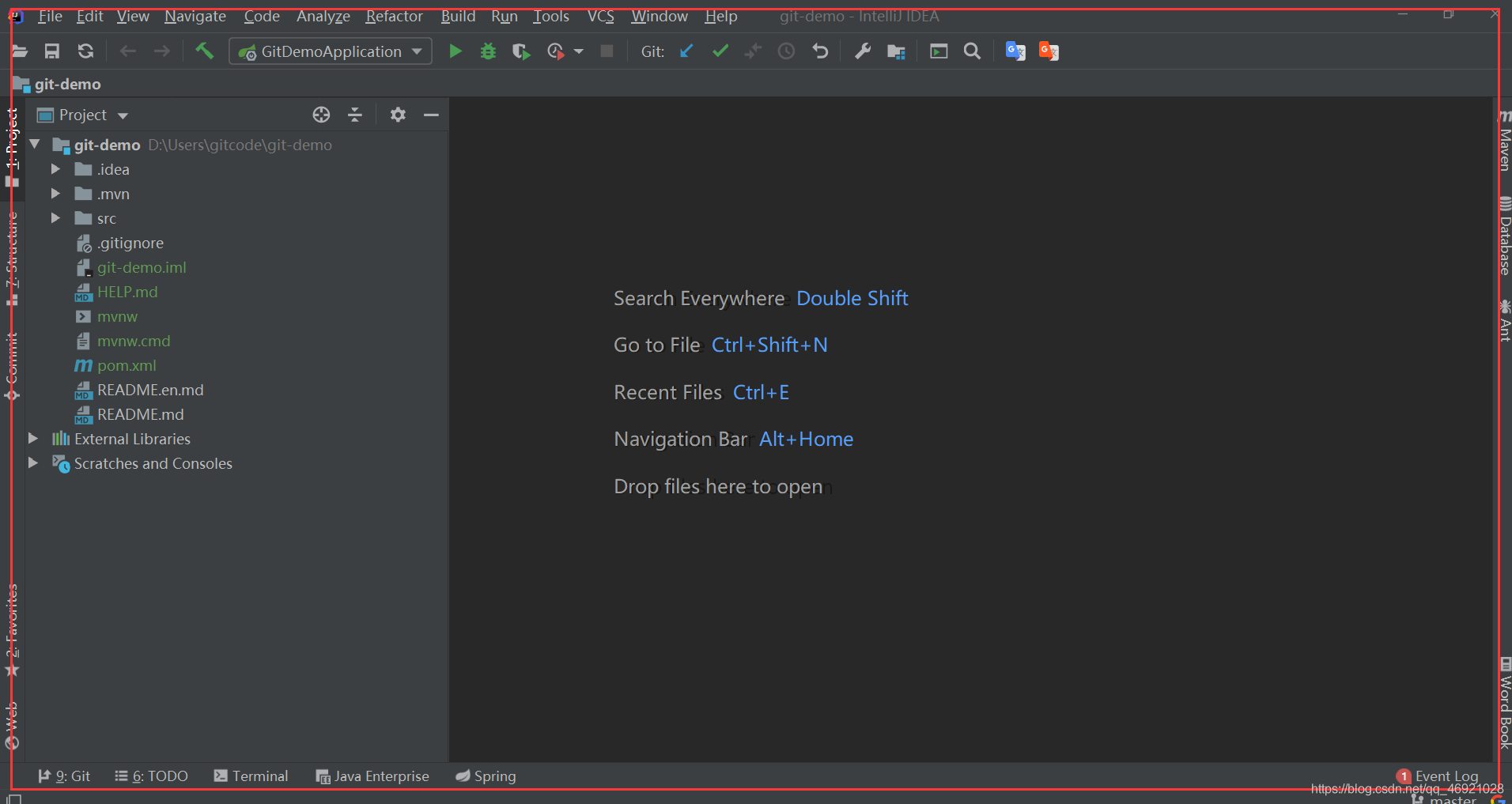Screen dimensions: 1512x804
Task: Open the File menu
Action: coord(50,16)
